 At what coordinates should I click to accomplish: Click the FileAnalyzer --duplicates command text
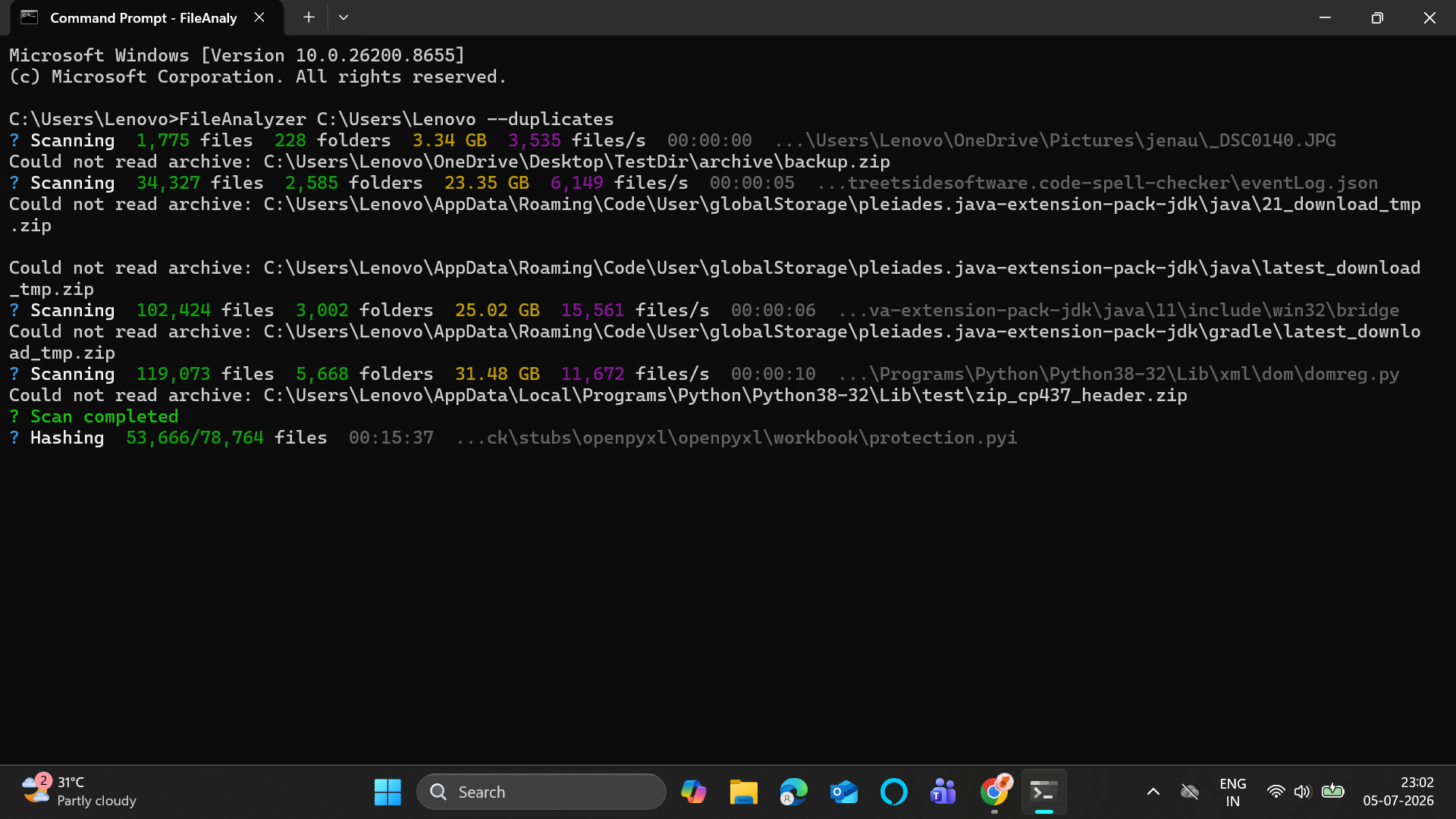397,119
